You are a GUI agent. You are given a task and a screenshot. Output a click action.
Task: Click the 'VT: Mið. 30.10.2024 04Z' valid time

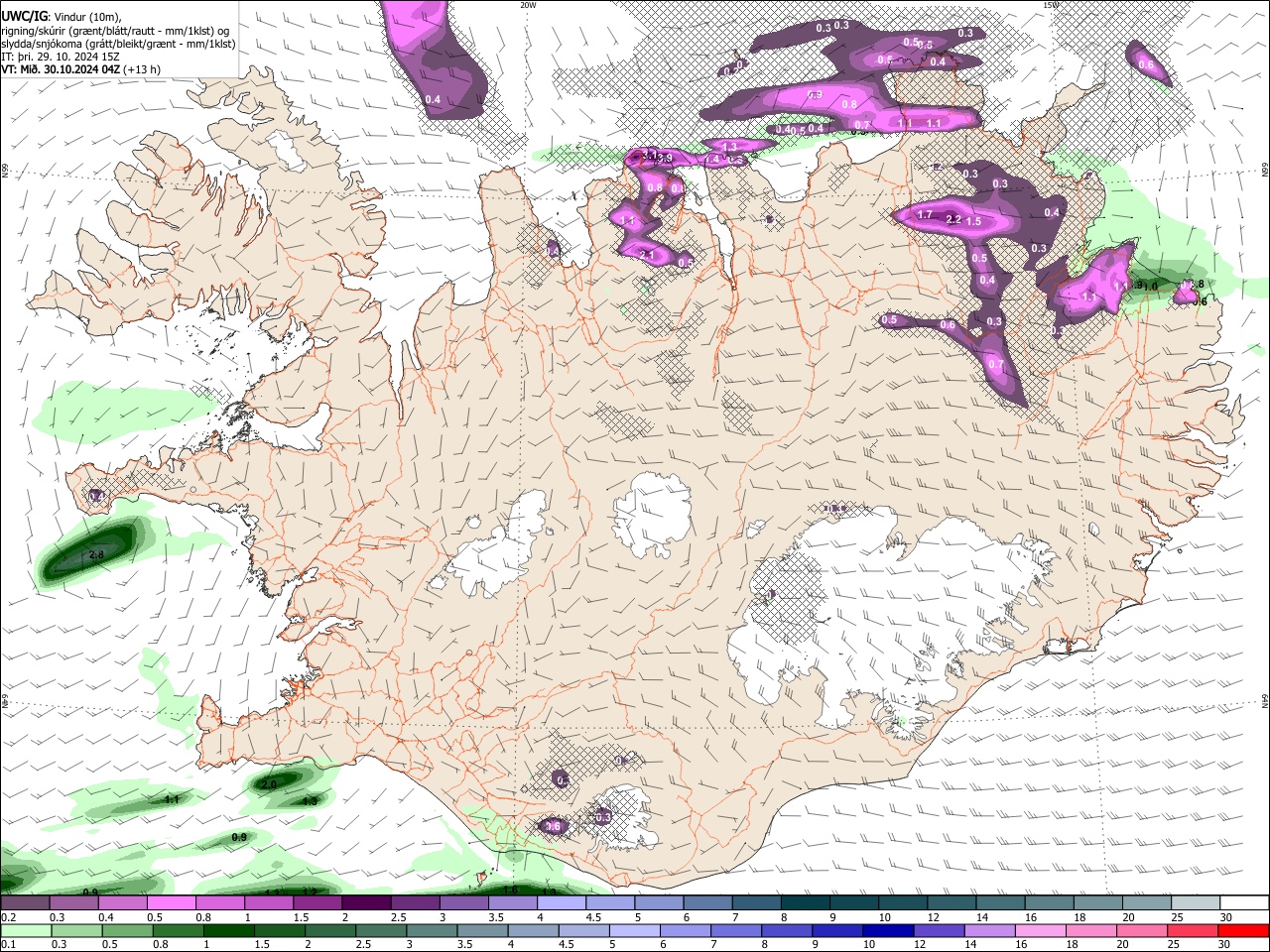click(x=62, y=69)
